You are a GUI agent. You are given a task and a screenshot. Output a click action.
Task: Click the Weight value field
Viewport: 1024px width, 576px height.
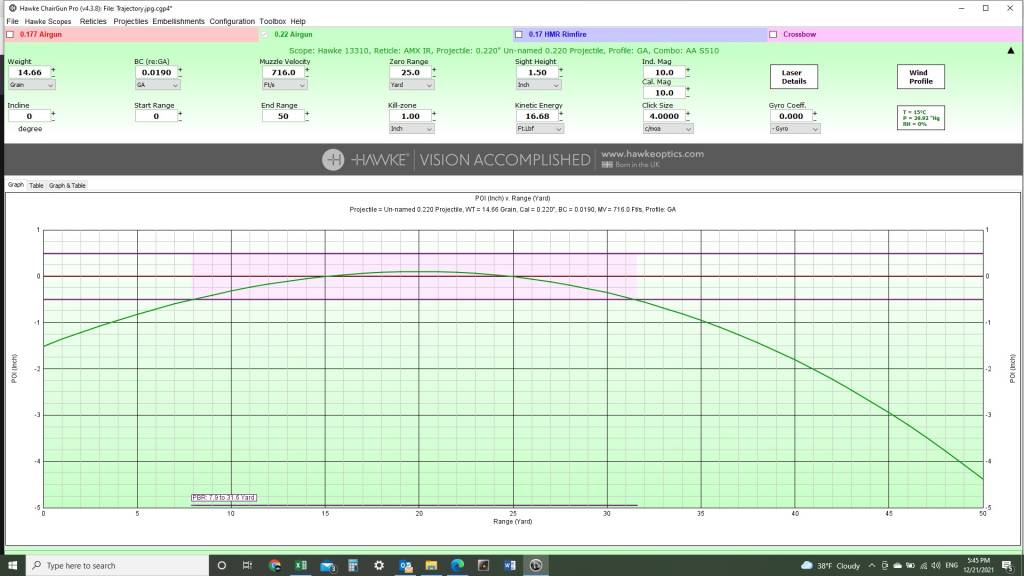pyautogui.click(x=29, y=72)
